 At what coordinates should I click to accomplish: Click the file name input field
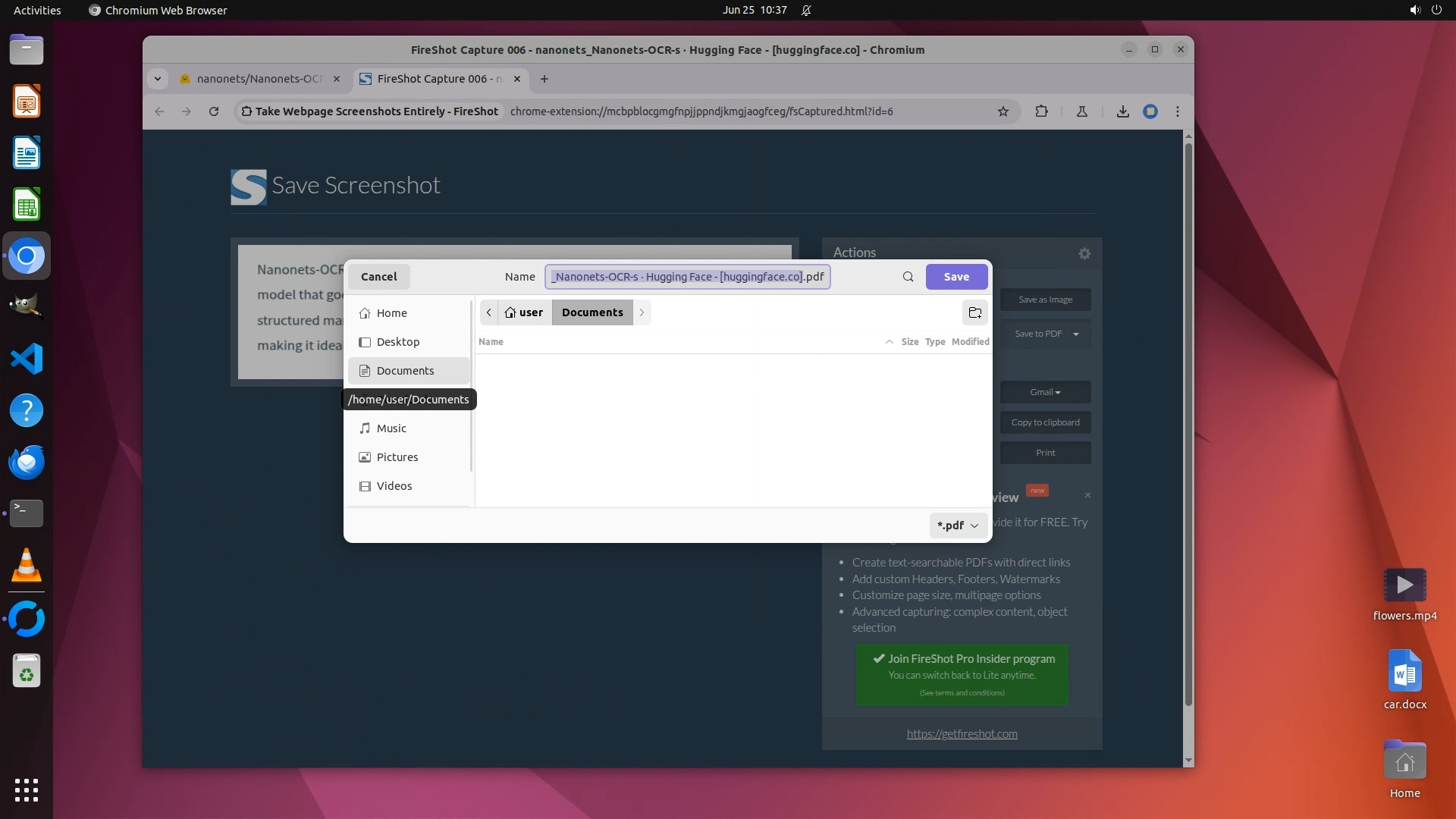coord(686,277)
